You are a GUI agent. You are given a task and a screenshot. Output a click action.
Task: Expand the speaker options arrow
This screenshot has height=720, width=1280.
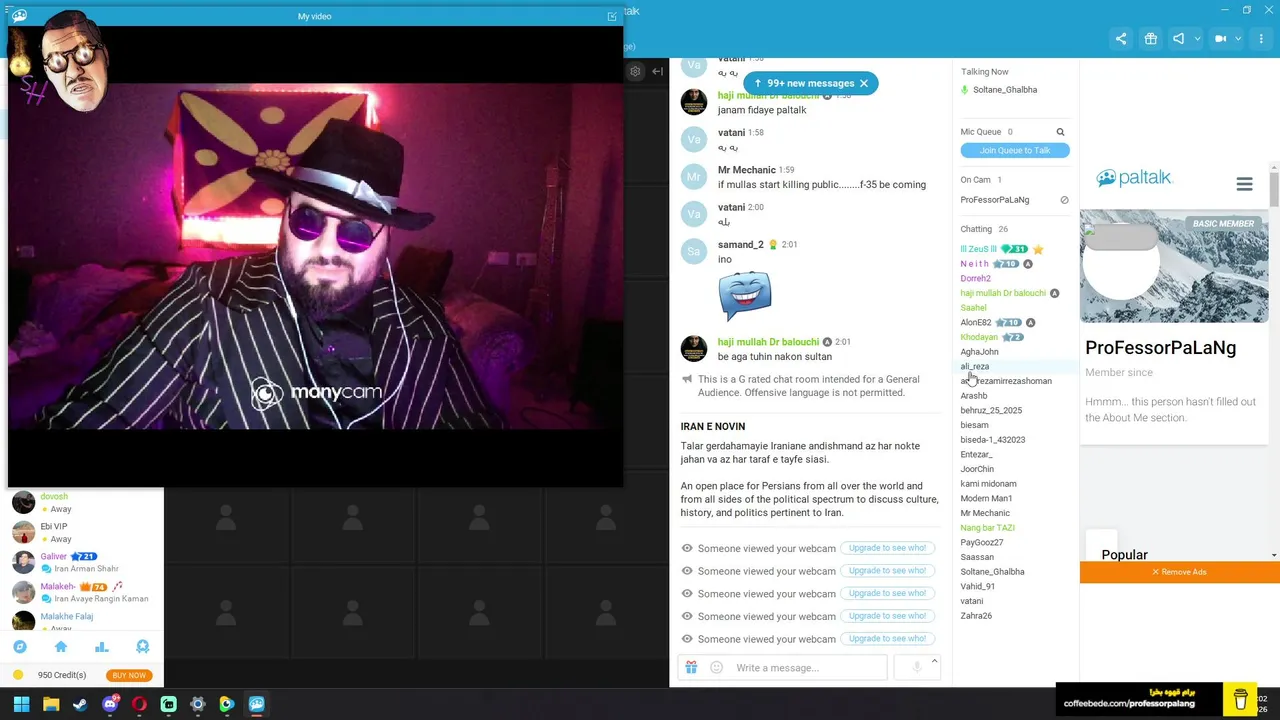pyautogui.click(x=1196, y=39)
